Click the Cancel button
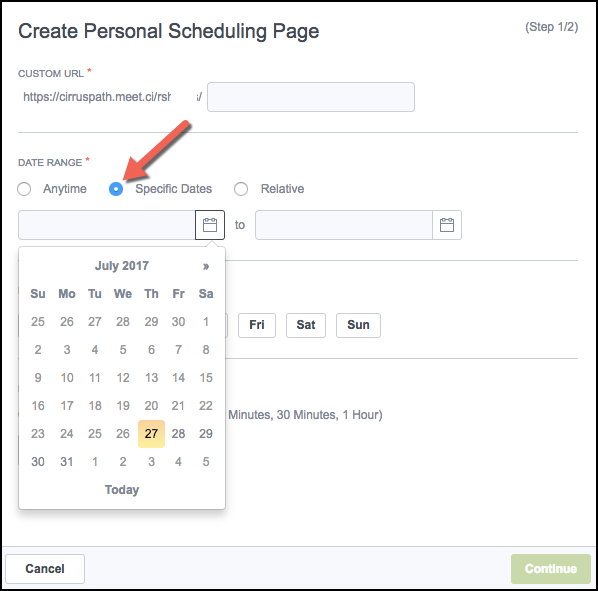 [x=45, y=569]
